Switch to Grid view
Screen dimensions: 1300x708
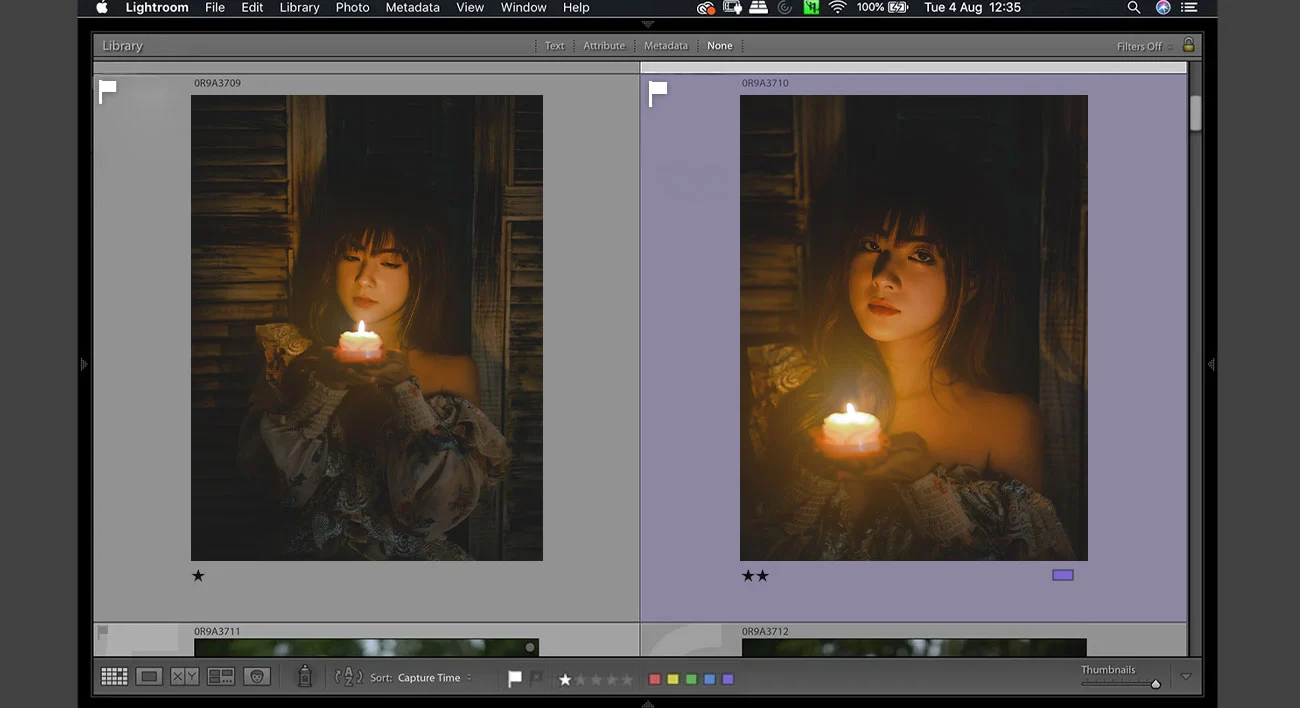[x=114, y=677]
